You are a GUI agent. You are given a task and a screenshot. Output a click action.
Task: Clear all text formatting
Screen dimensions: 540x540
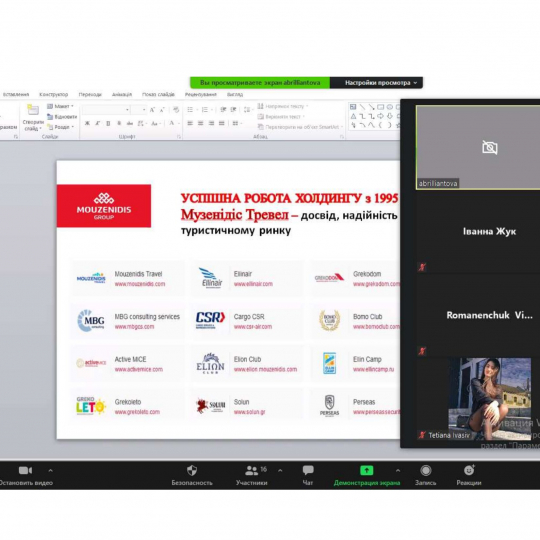(x=176, y=110)
